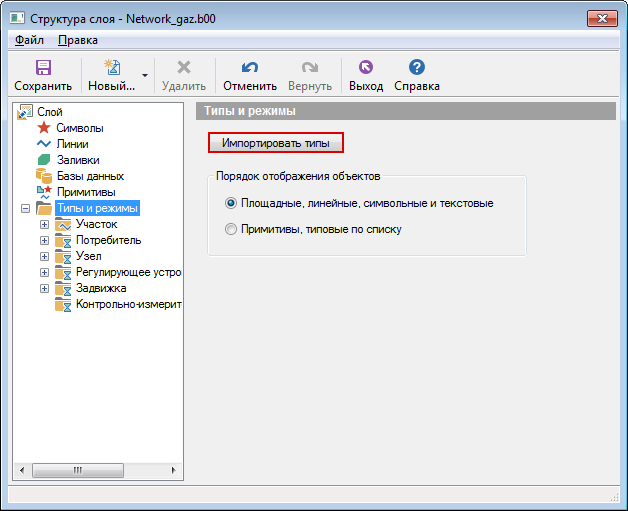
Task: Open the Файл menu
Action: tap(29, 40)
